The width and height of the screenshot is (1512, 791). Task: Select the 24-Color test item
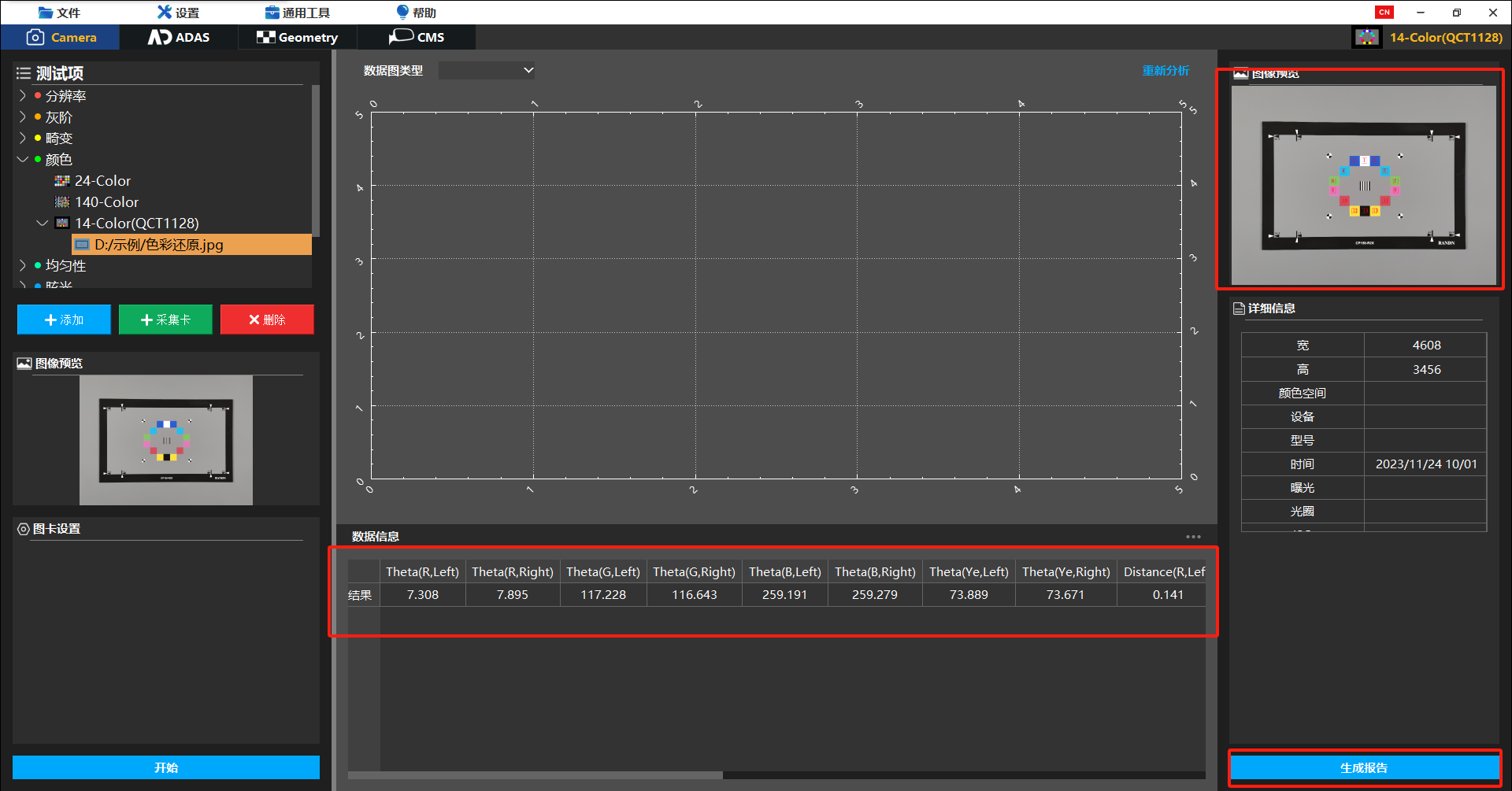(x=102, y=181)
